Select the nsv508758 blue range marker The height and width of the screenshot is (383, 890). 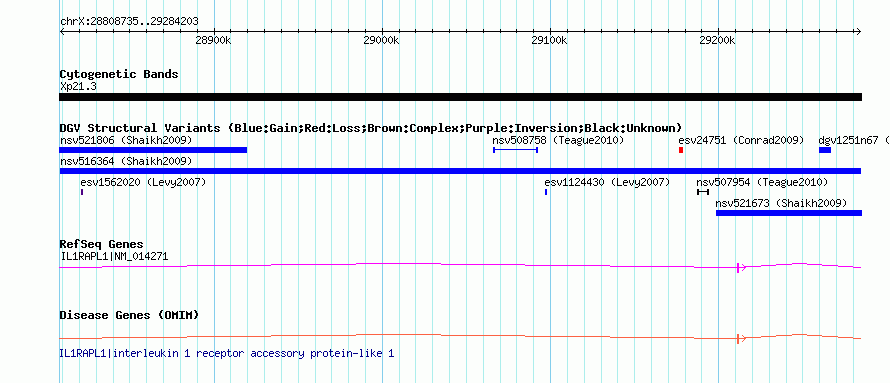coord(515,150)
